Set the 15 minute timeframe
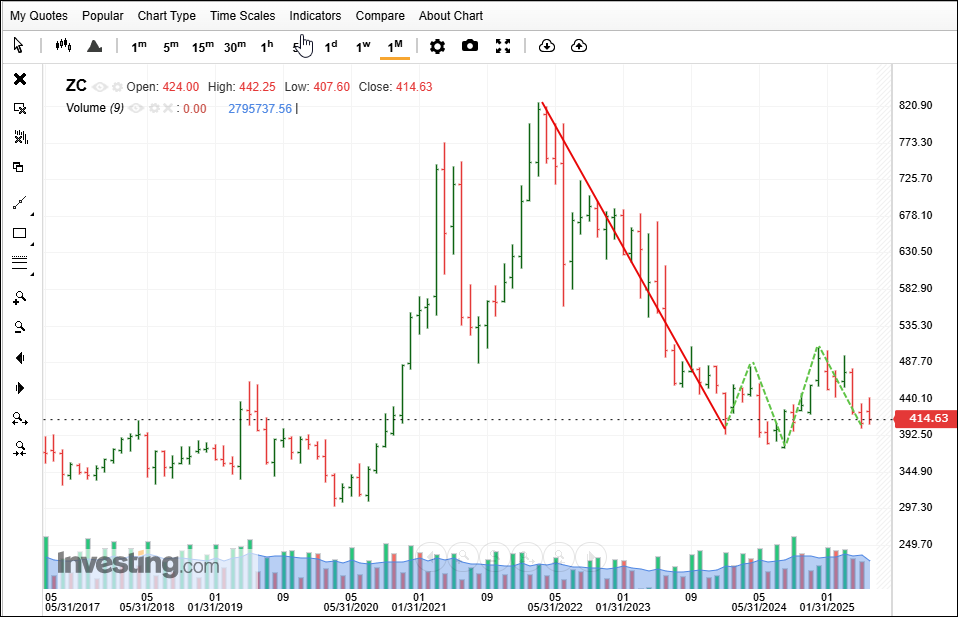 pos(203,46)
